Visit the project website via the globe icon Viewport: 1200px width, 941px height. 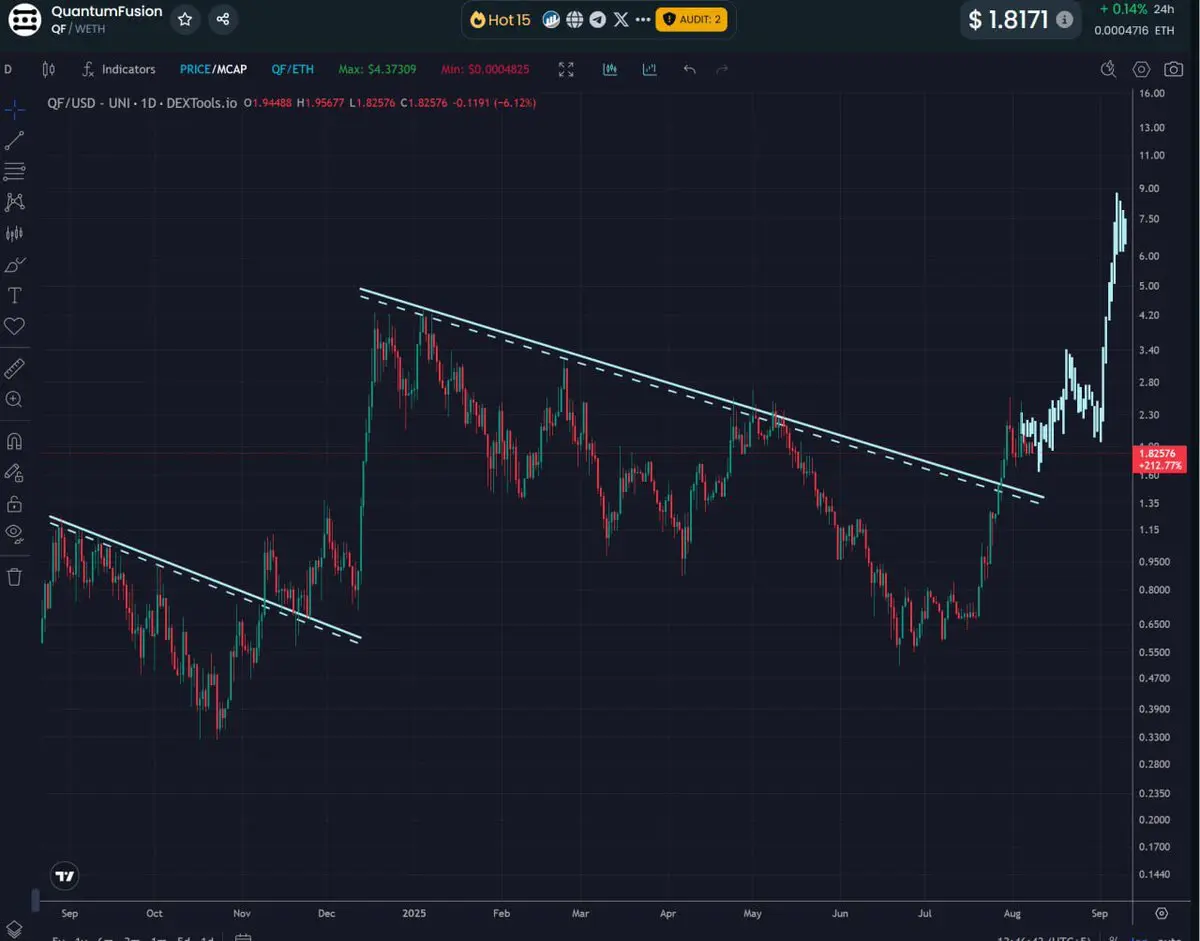click(x=574, y=19)
